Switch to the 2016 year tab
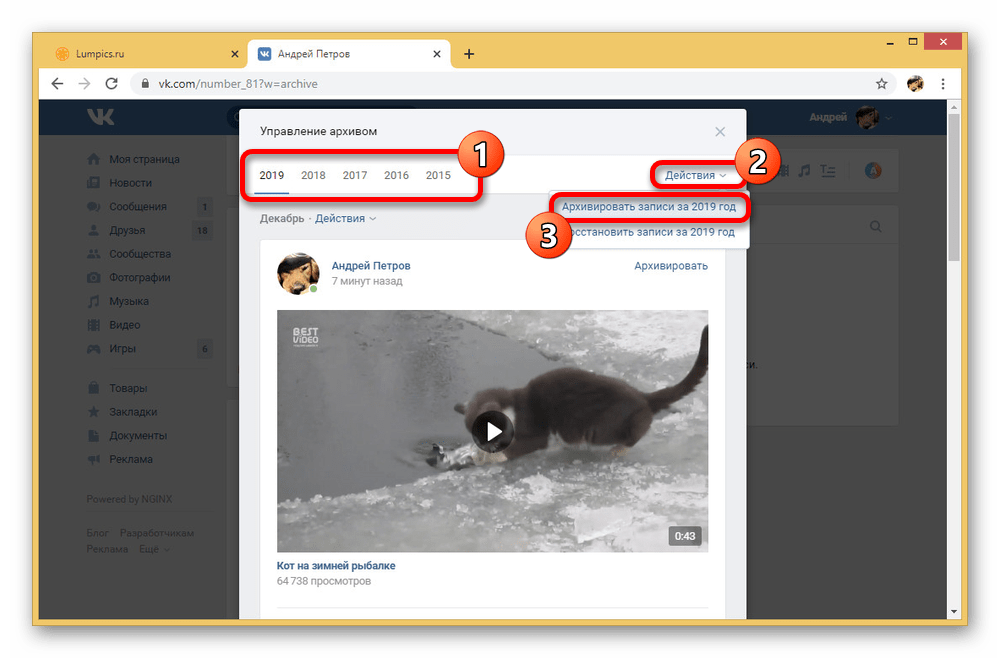This screenshot has width=1000, height=658. pyautogui.click(x=396, y=175)
